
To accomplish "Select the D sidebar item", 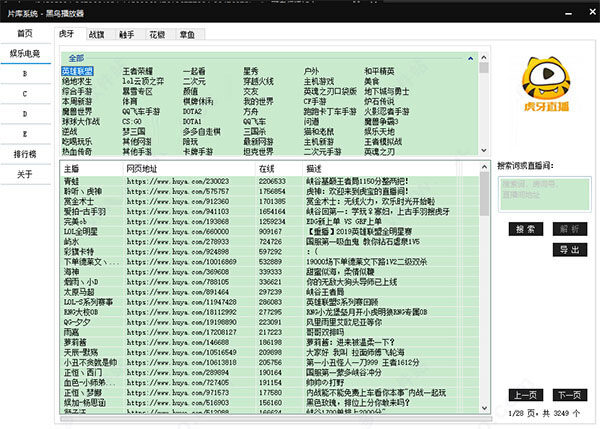I will pyautogui.click(x=25, y=114).
